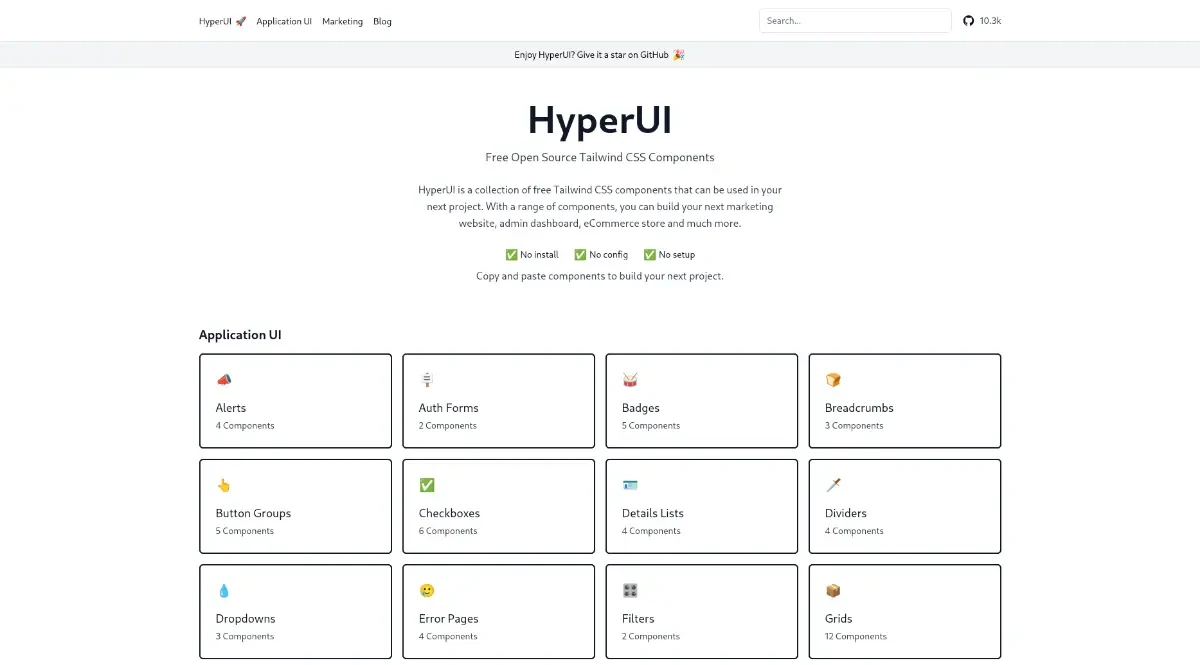Click the thumbs-up icon on Button Groups card

click(x=224, y=485)
